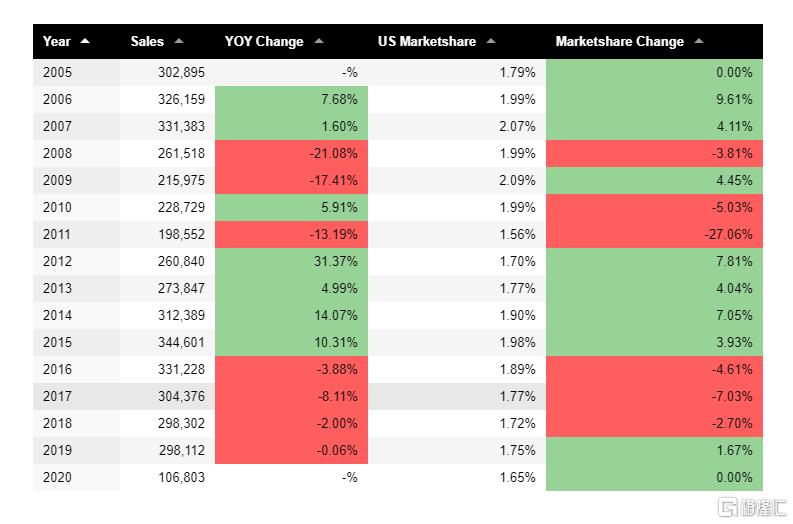Select the red -27.06% marketshare change cell
Viewport: 793px width, 524px height.
click(x=654, y=234)
